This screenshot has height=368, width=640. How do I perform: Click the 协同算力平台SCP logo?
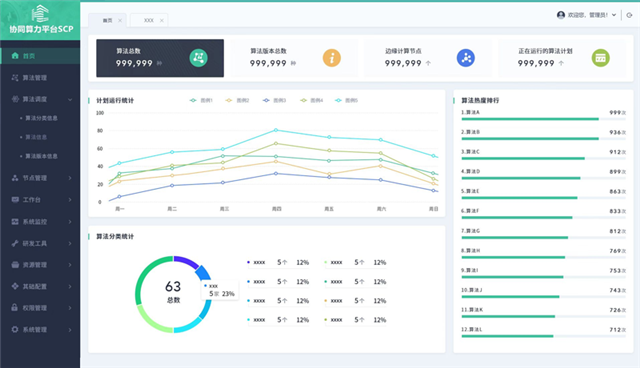pyautogui.click(x=40, y=20)
